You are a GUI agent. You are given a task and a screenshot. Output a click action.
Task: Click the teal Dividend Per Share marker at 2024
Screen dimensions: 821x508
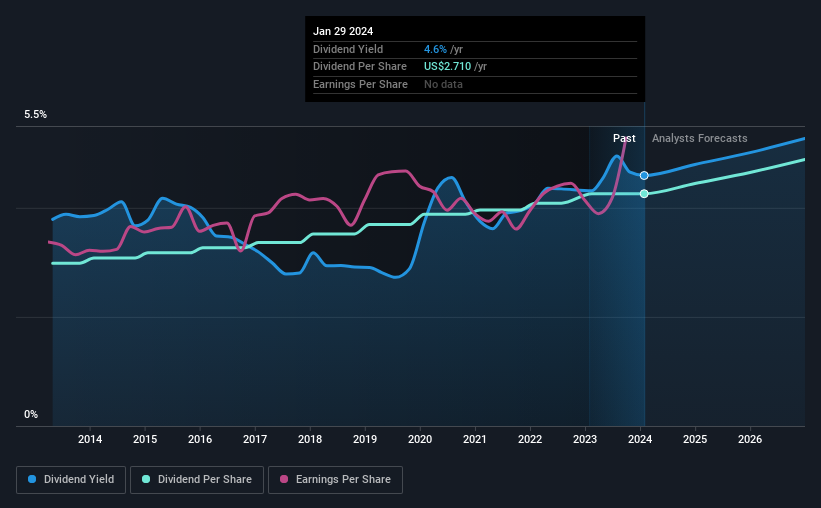(x=644, y=194)
